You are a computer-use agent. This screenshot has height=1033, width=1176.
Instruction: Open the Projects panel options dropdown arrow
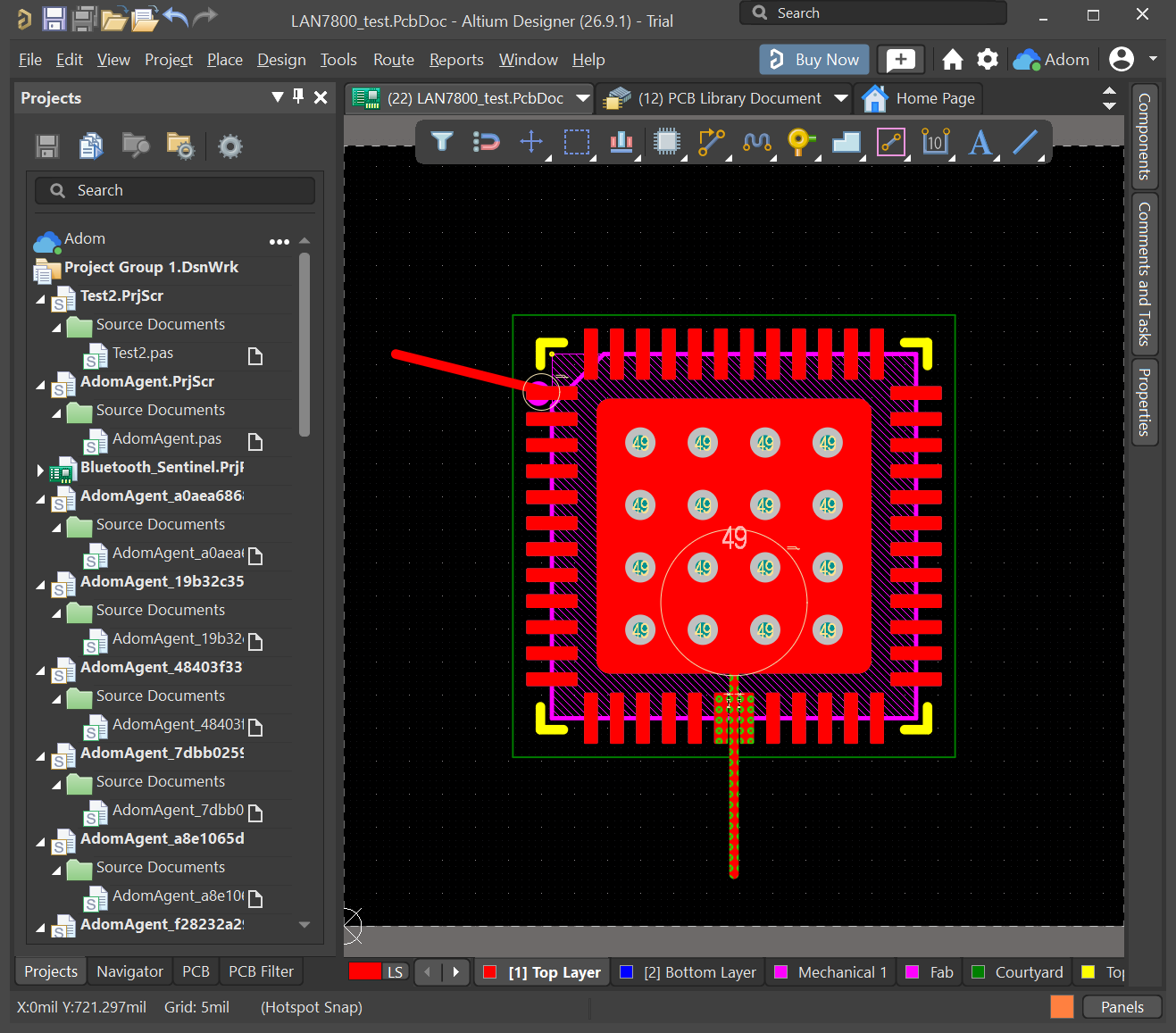278,96
